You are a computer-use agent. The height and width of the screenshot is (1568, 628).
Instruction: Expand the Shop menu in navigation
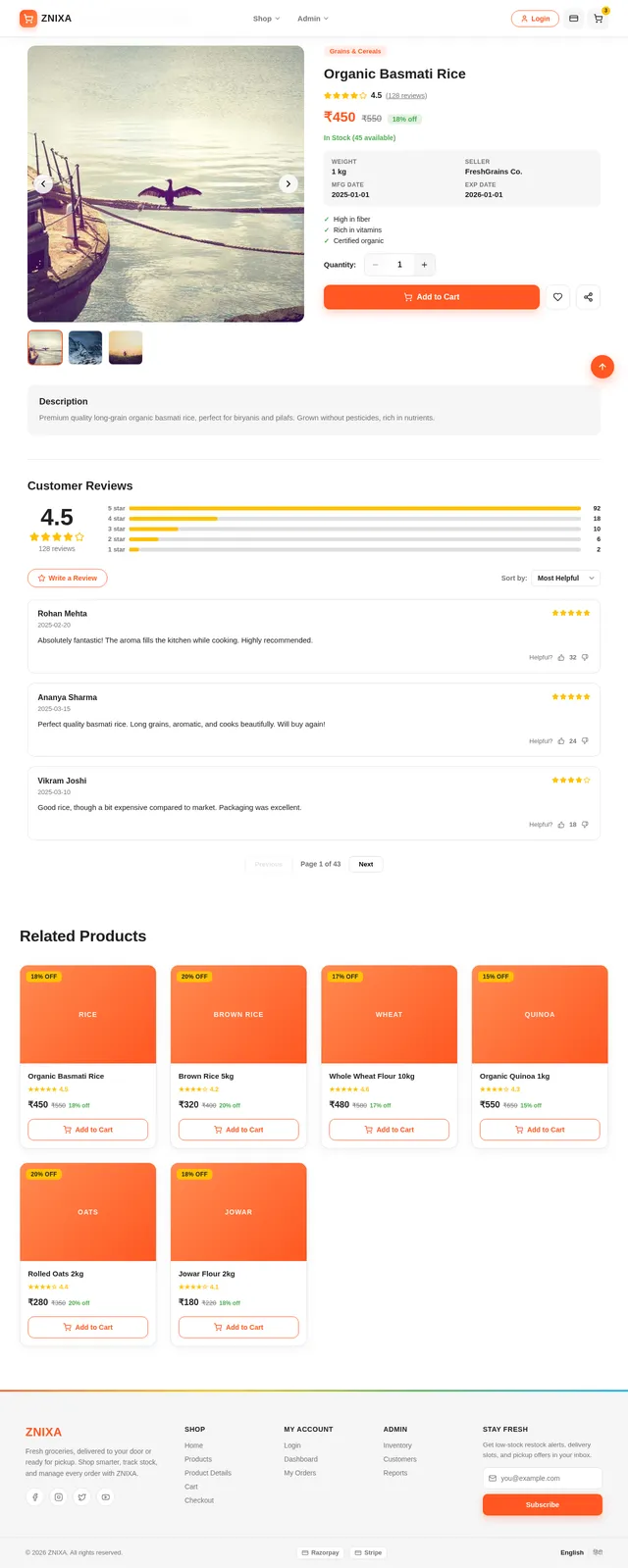[x=266, y=19]
